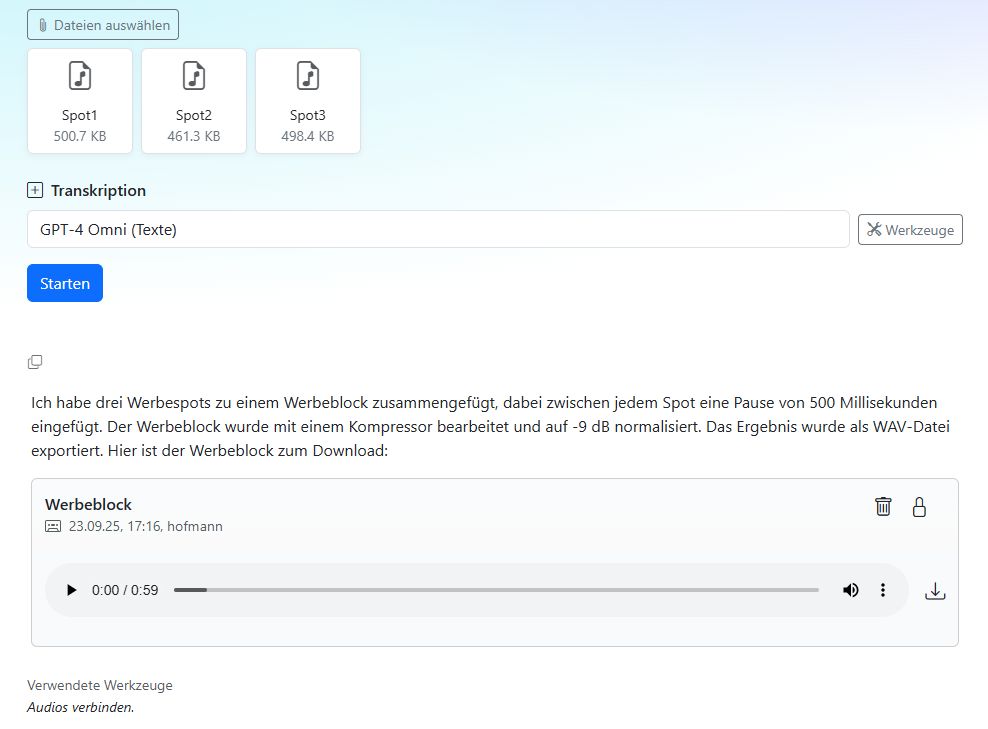Image resolution: width=988 pixels, height=729 pixels.
Task: Copy the response with the copy icon
Action: point(35,362)
